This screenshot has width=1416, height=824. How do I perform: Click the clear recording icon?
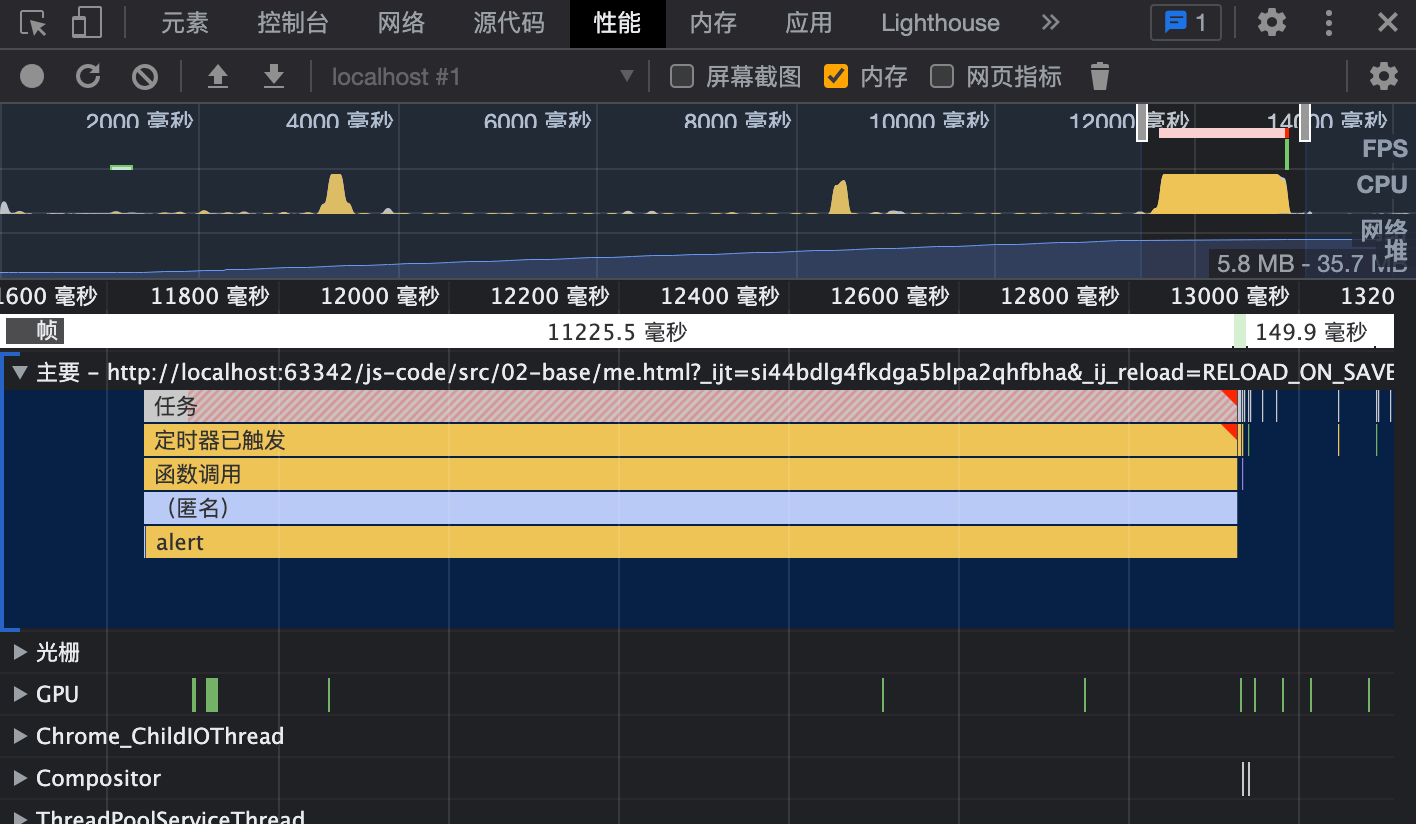click(x=145, y=76)
